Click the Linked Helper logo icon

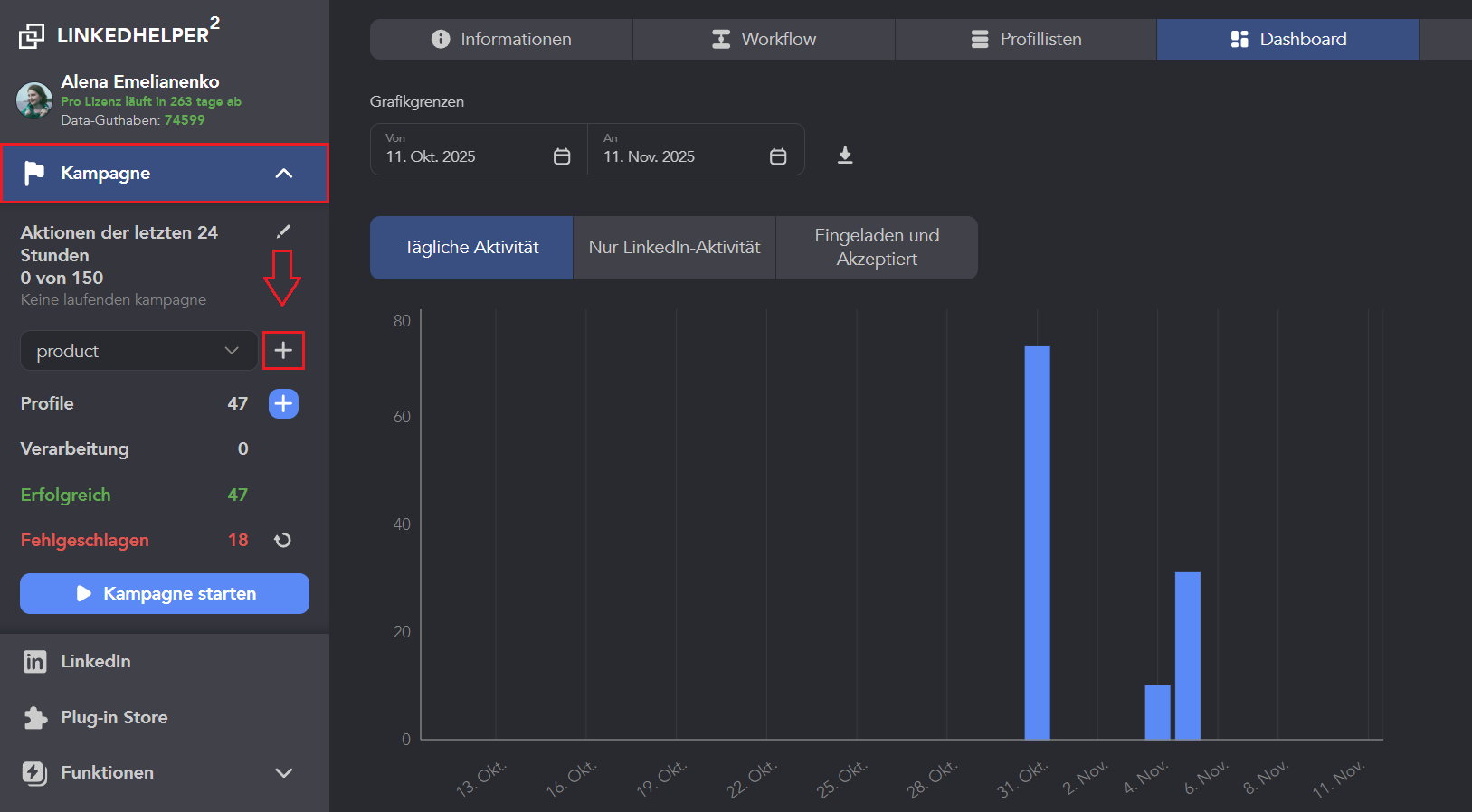(x=32, y=35)
